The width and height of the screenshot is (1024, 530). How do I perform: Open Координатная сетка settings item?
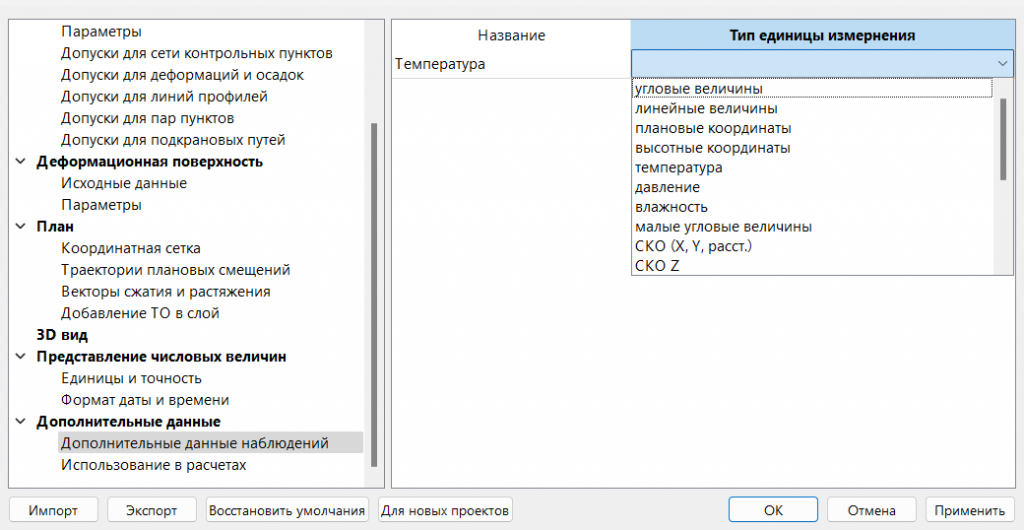tap(131, 248)
